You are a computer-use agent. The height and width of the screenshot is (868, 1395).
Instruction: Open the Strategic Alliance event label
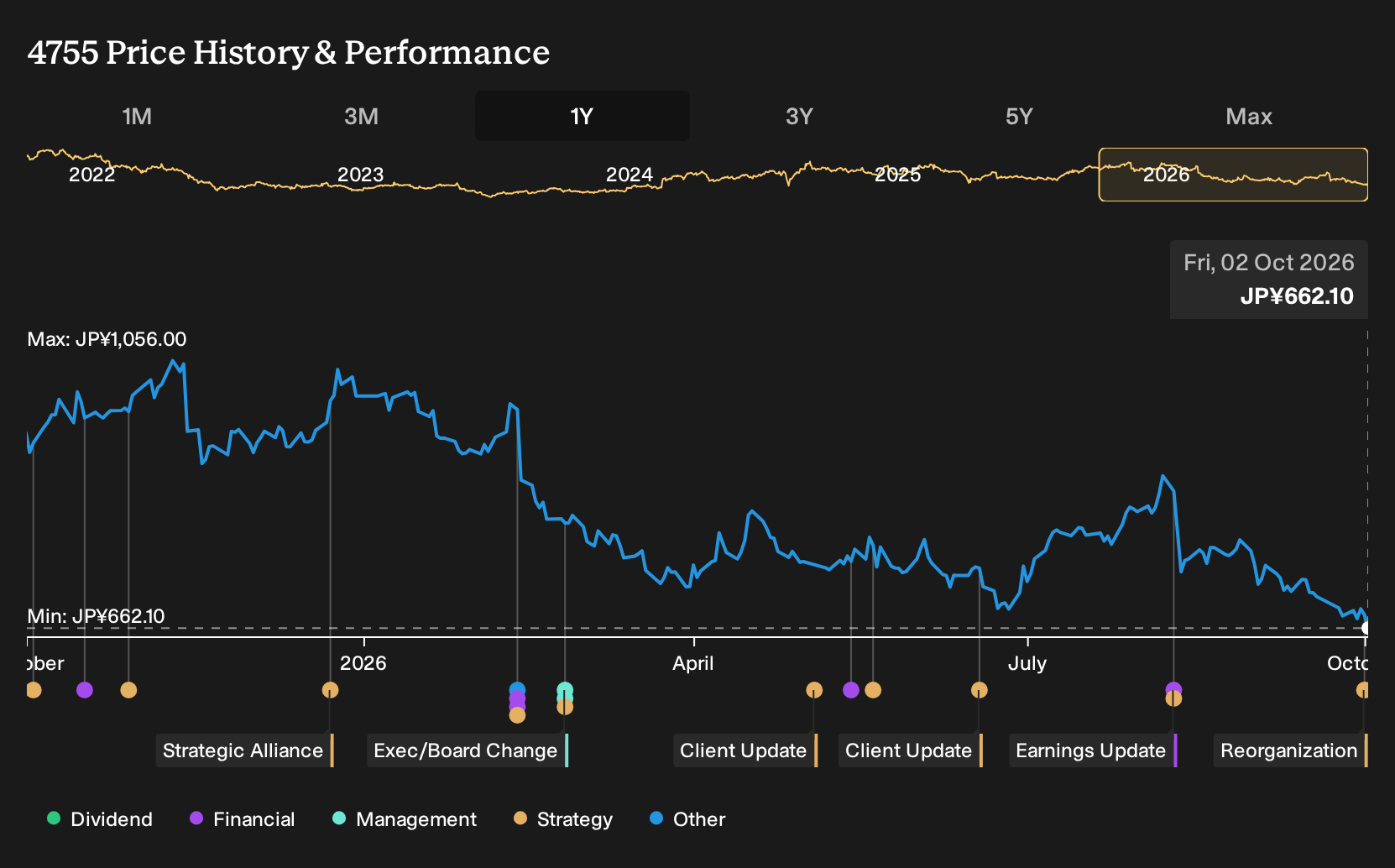[245, 750]
